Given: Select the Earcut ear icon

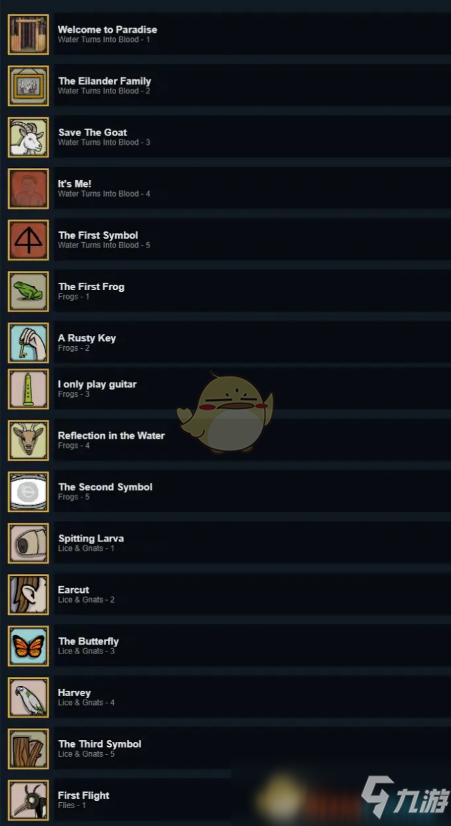Looking at the screenshot, I should click(28, 595).
